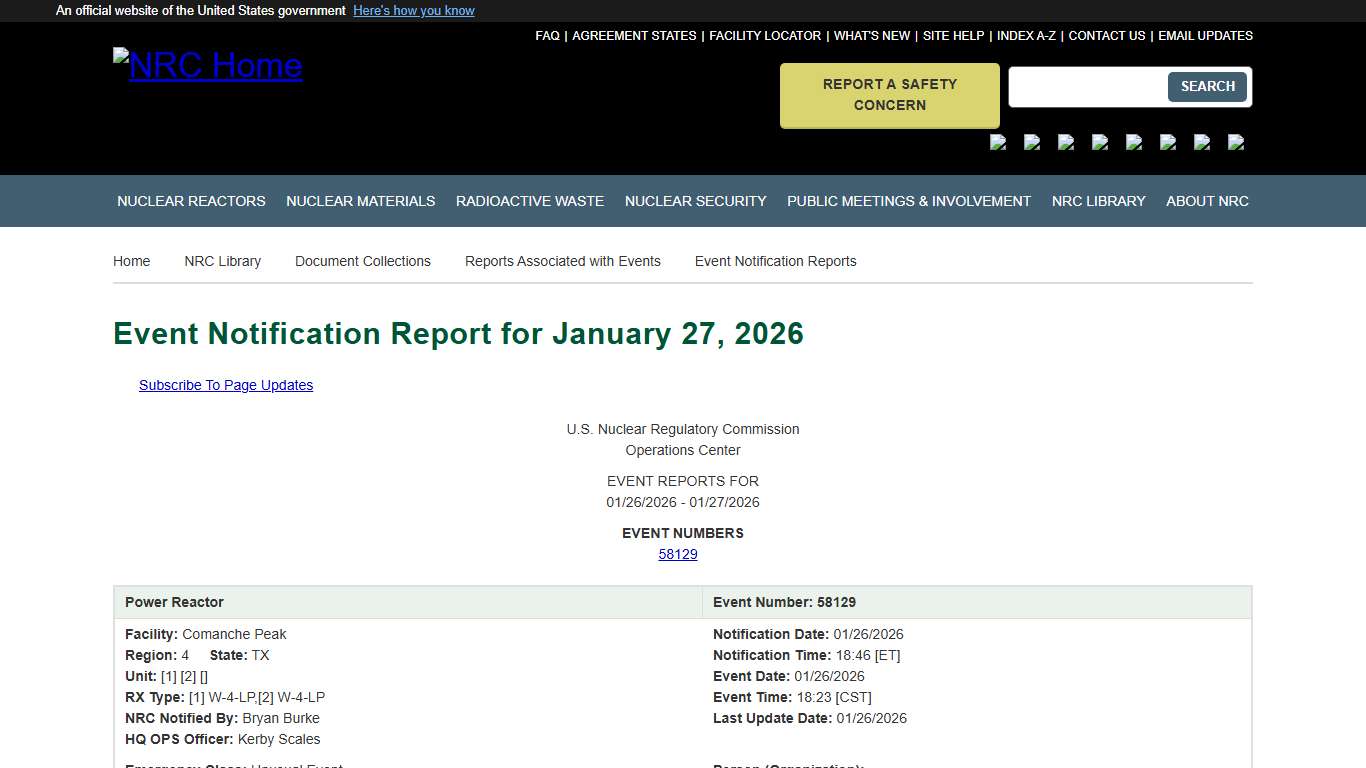The image size is (1366, 768).
Task: Select the Nuclear Materials menu item
Action: [361, 201]
